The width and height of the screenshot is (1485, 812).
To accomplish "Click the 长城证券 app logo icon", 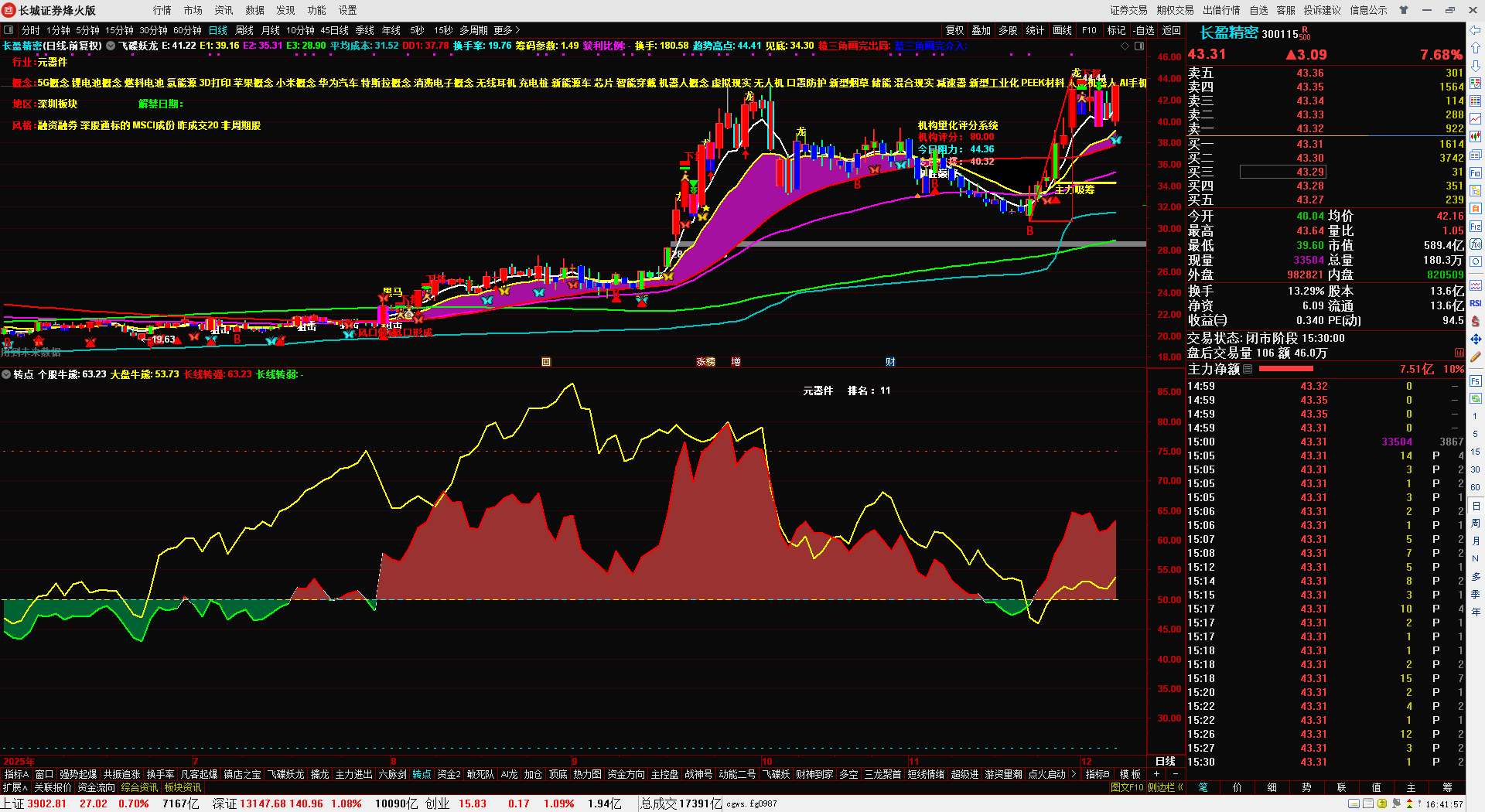I will click(9, 10).
